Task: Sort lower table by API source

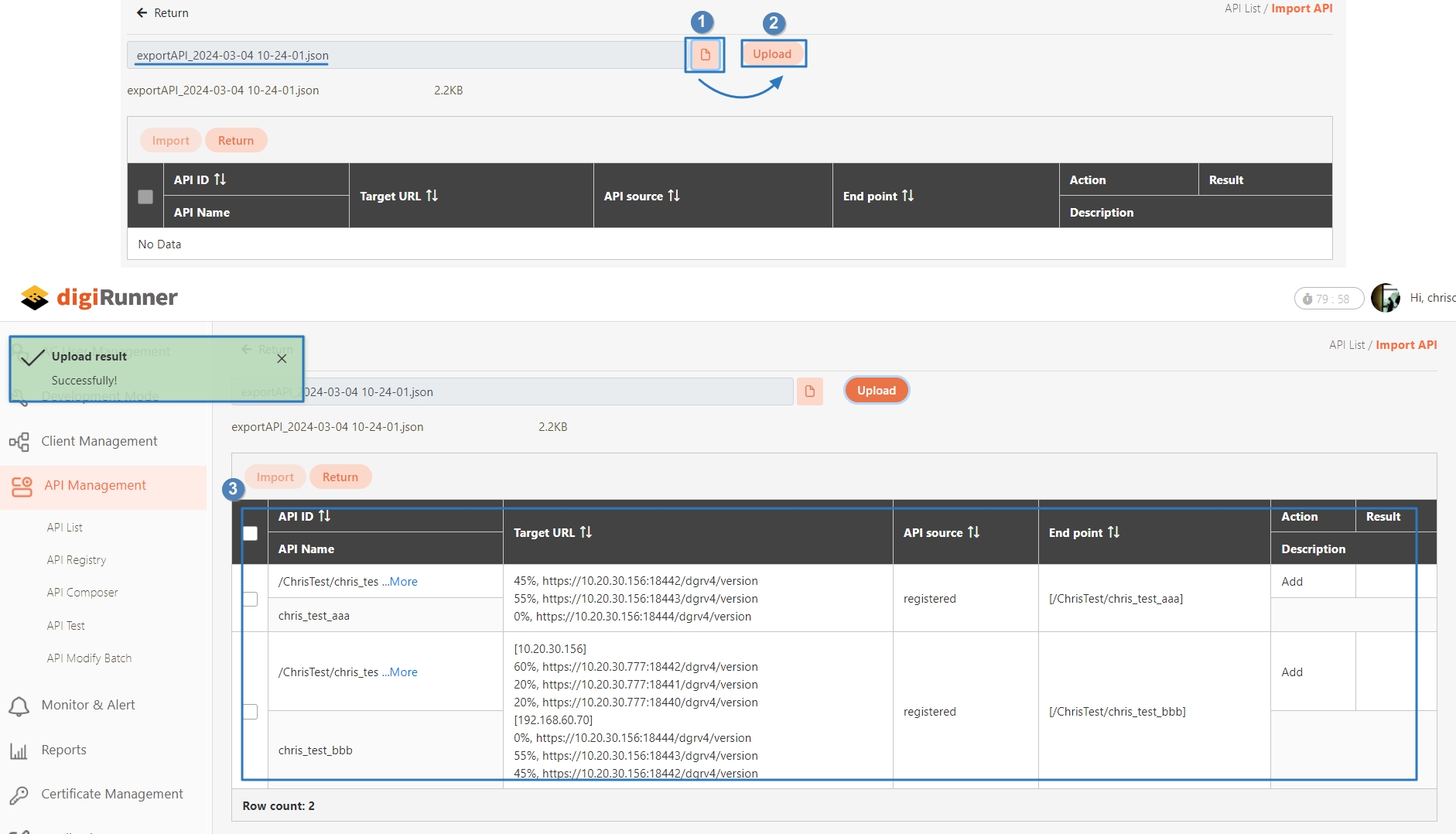Action: pos(973,532)
